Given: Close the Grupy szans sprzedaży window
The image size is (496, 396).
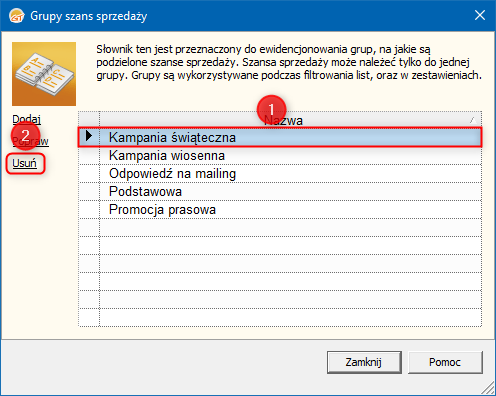Looking at the screenshot, I should click(480, 15).
